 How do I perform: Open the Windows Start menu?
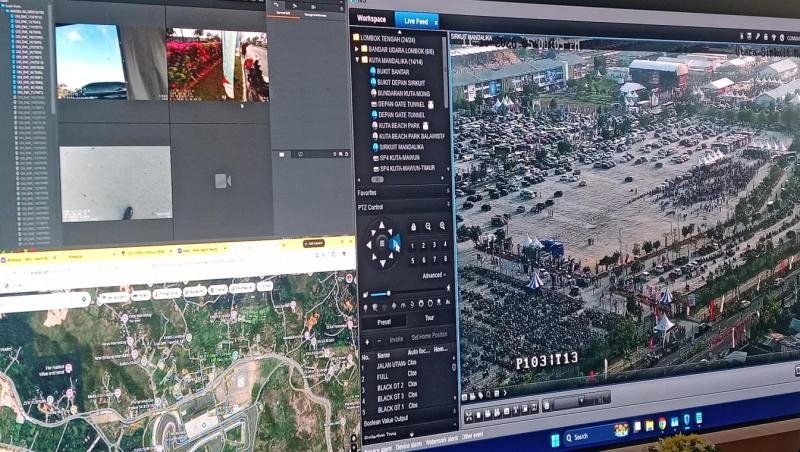[556, 439]
